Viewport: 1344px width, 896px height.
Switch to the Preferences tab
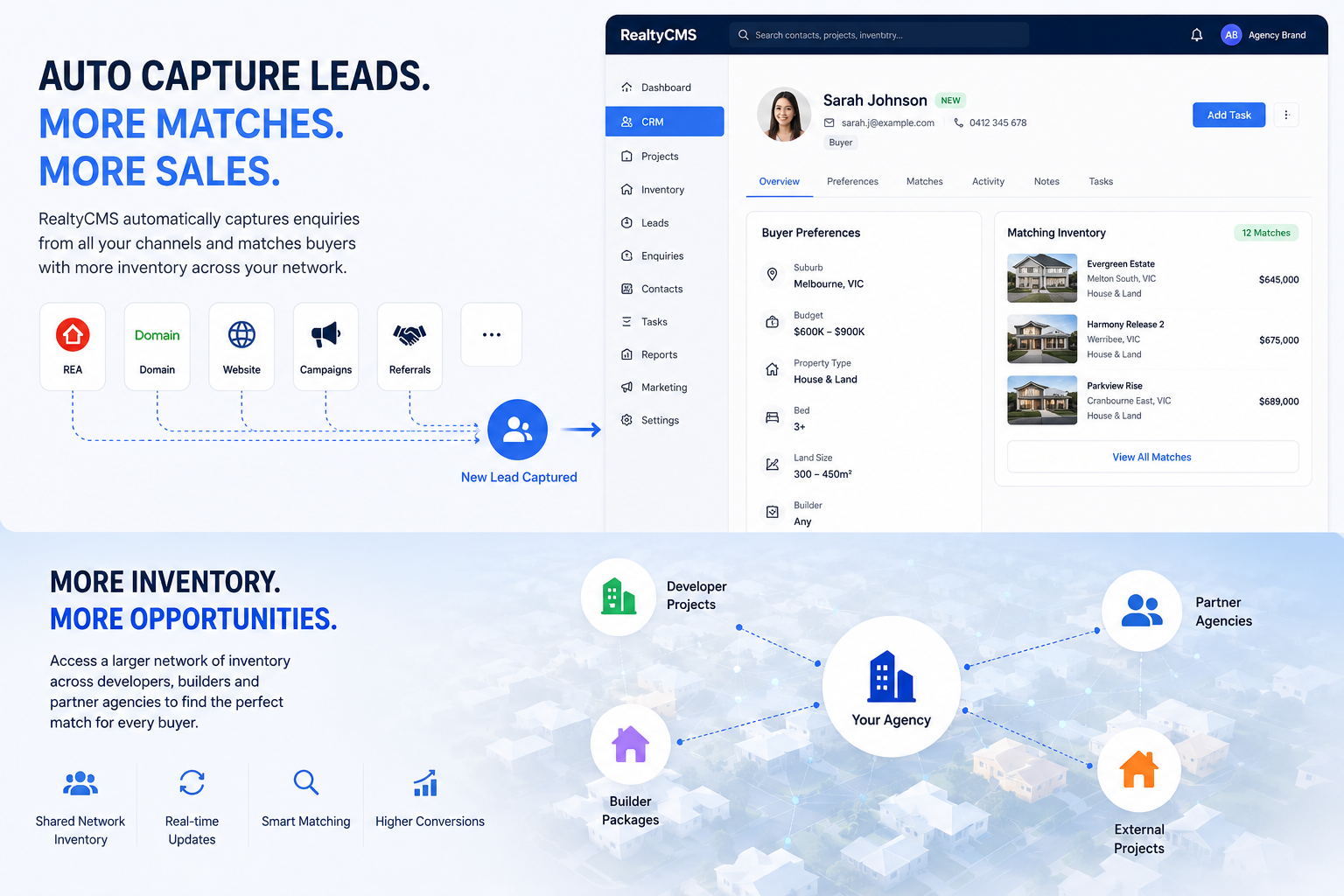(x=852, y=182)
